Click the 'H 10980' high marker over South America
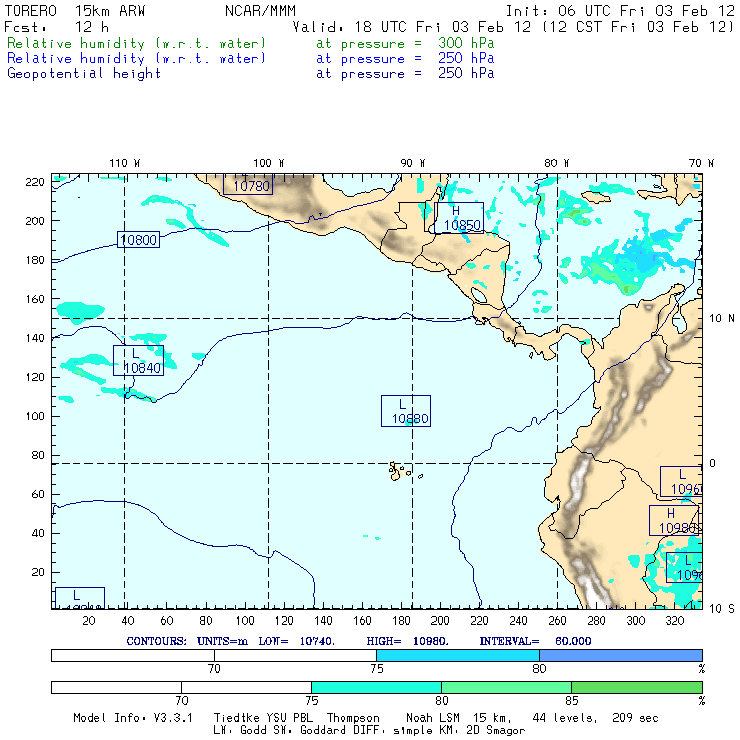The width and height of the screenshot is (740, 740). 675,521
